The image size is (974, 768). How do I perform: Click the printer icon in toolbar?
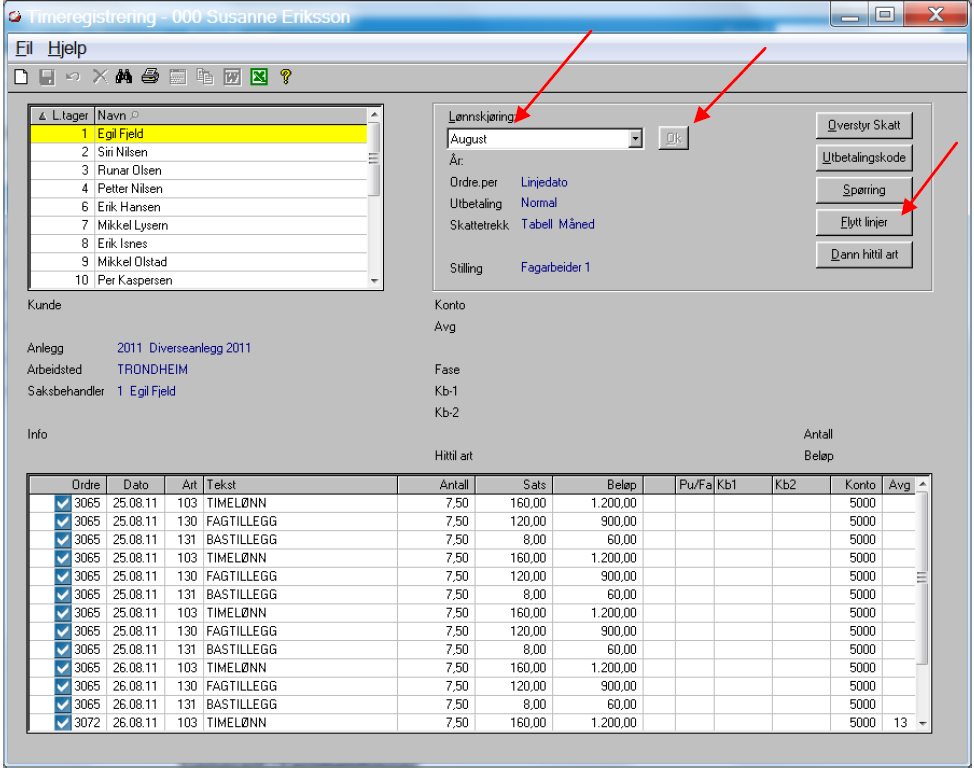pos(151,76)
